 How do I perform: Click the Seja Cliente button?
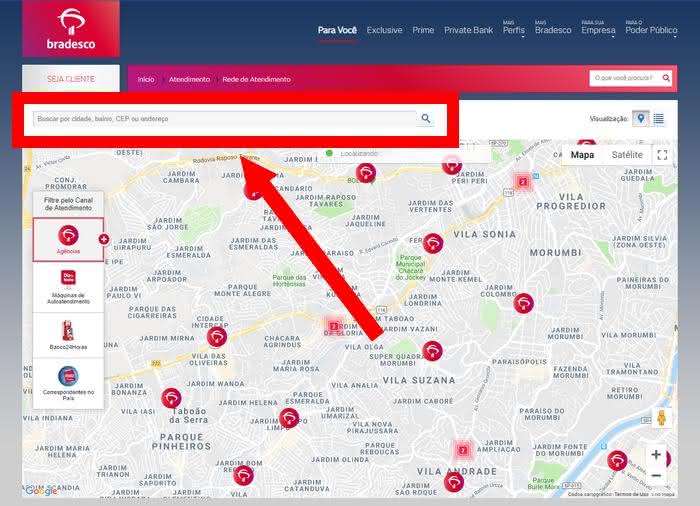pos(71,79)
